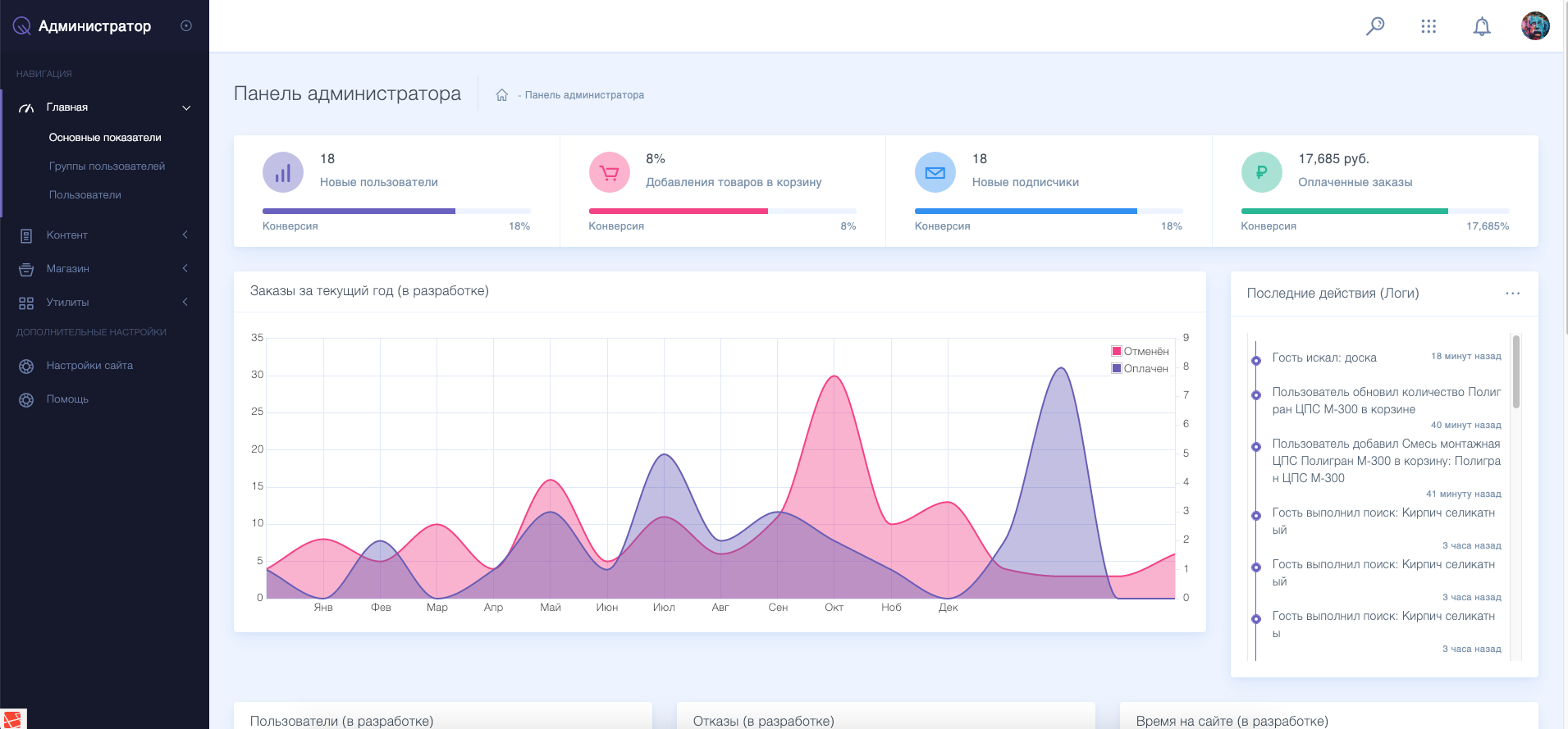The image size is (1568, 729).
Task: Open the apps grid menu icon
Action: [1429, 26]
